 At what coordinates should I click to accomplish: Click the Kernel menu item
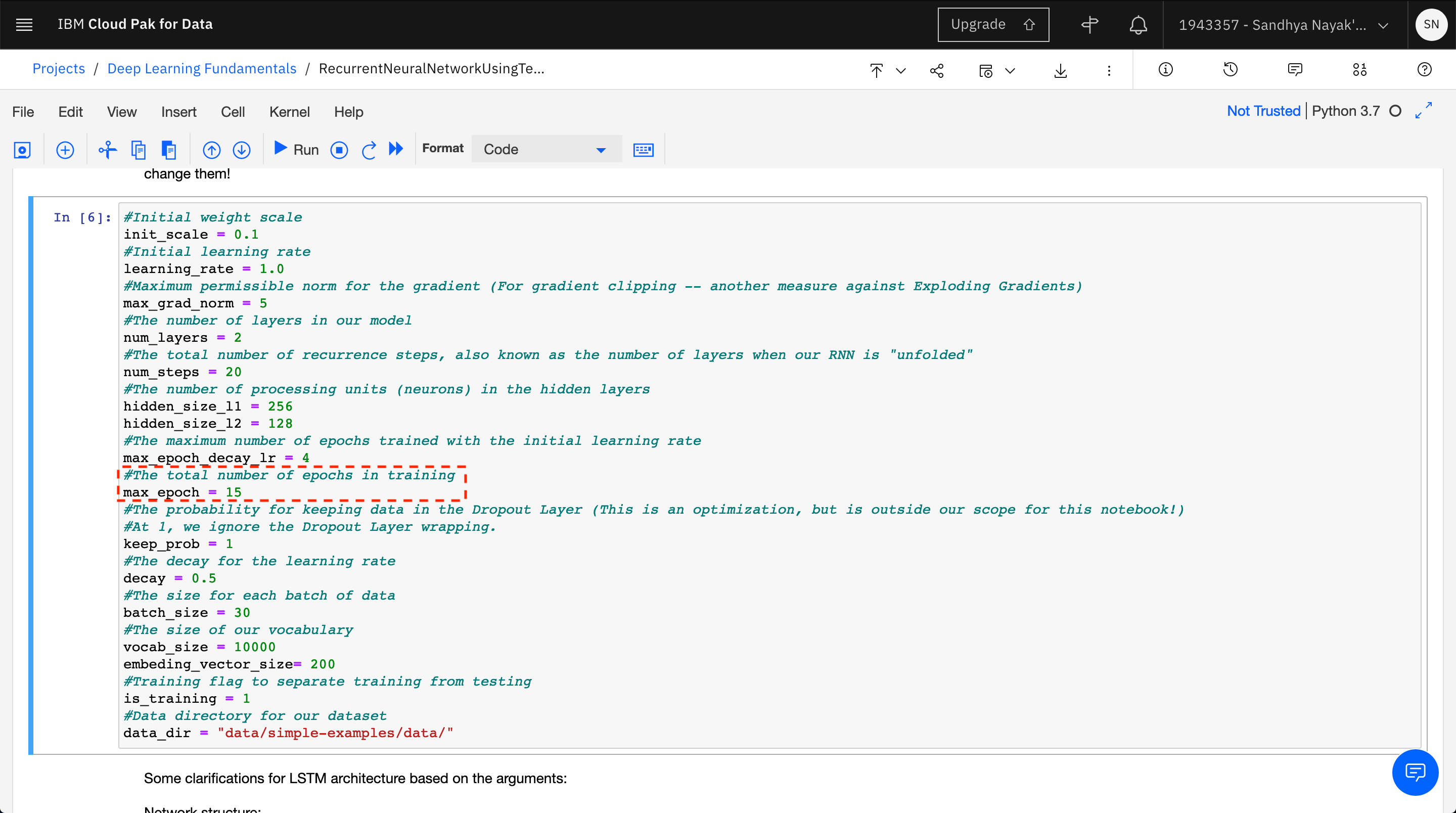pyautogui.click(x=289, y=112)
